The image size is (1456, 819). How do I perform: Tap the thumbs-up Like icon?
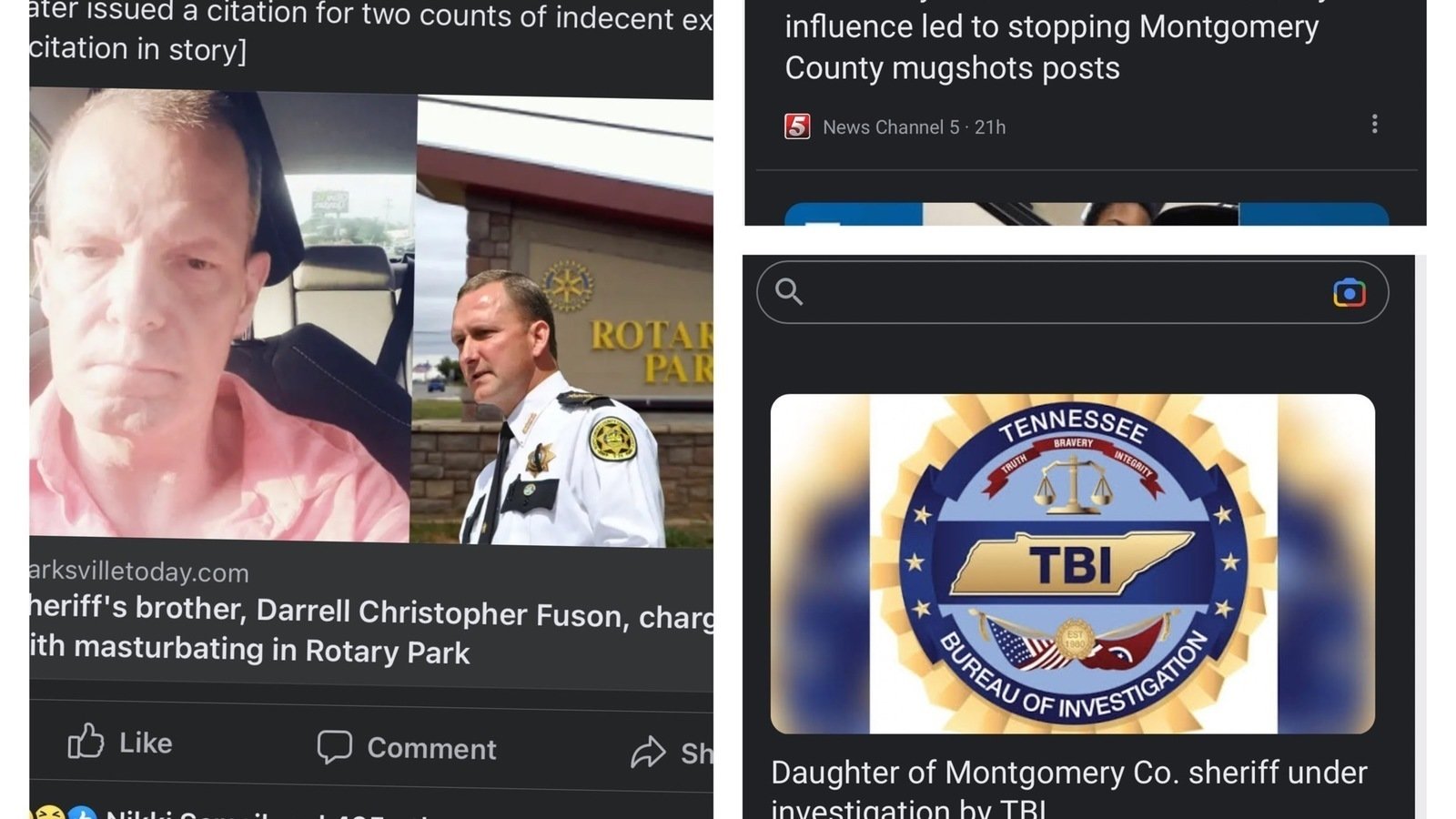point(86,741)
